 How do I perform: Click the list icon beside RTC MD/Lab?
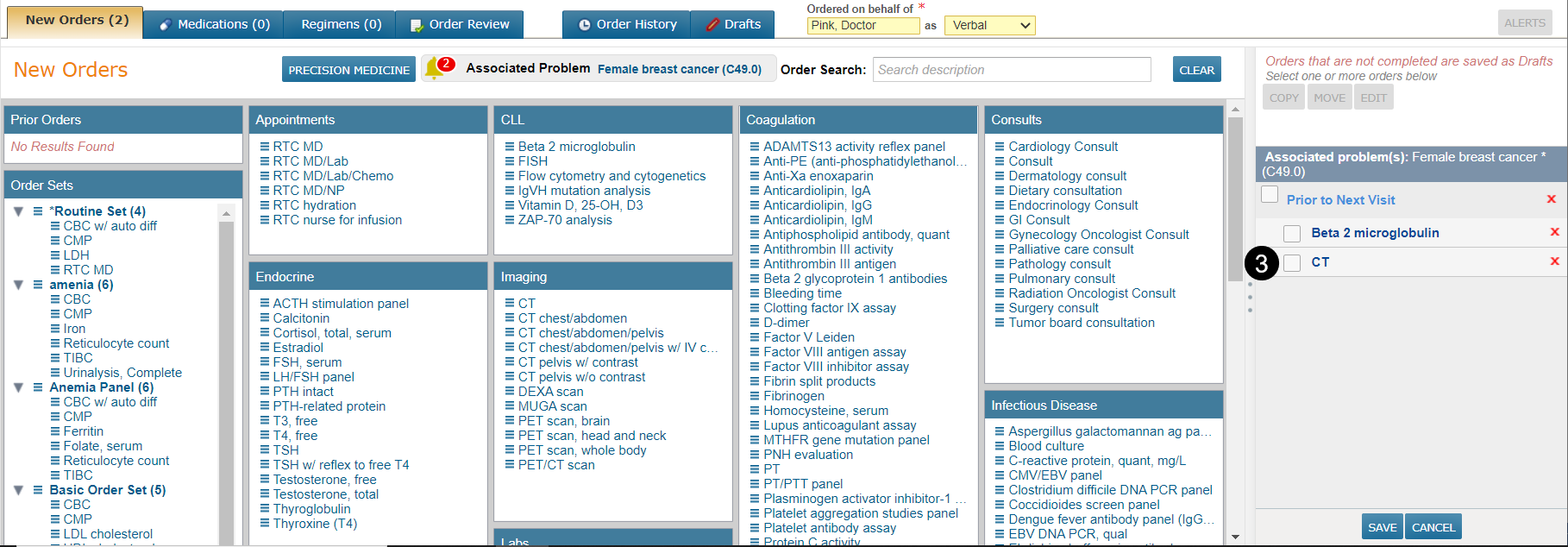click(265, 161)
